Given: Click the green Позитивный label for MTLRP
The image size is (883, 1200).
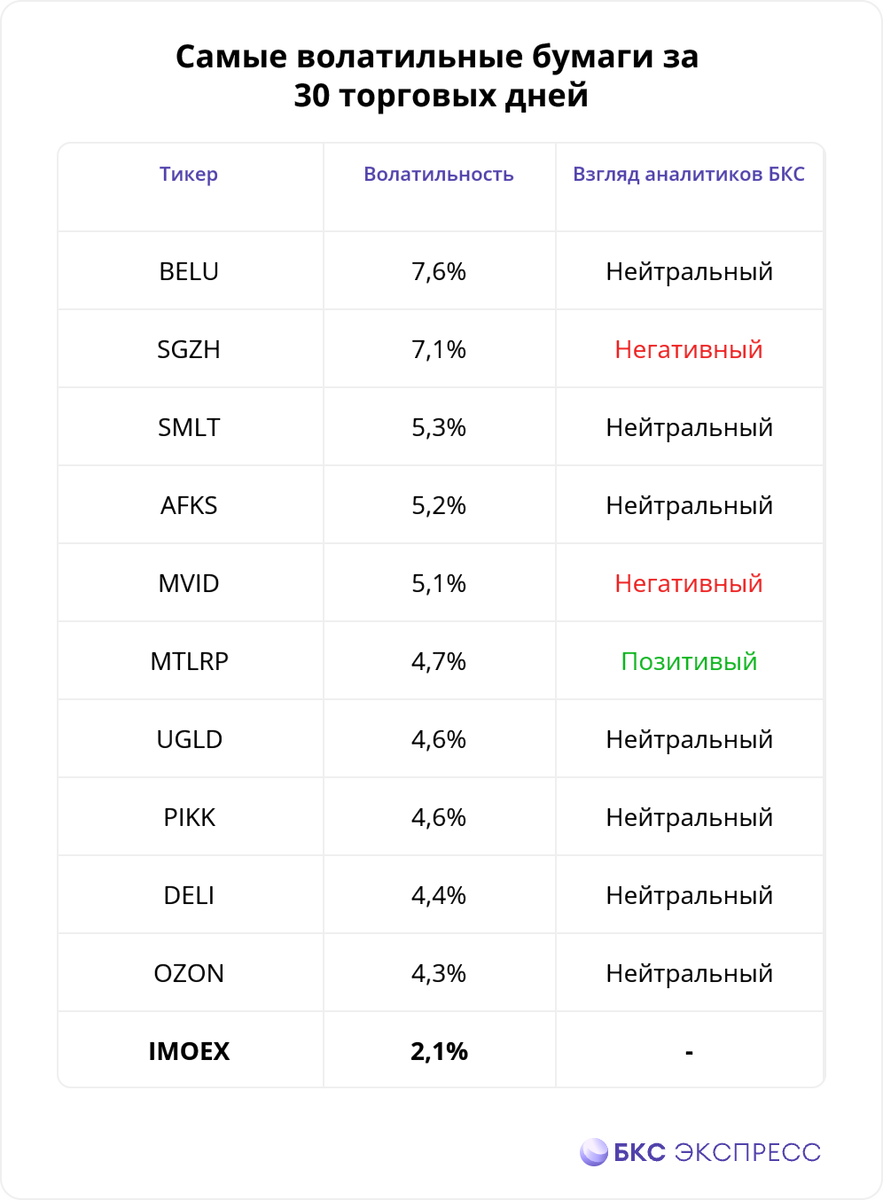Looking at the screenshot, I should pos(689,661).
